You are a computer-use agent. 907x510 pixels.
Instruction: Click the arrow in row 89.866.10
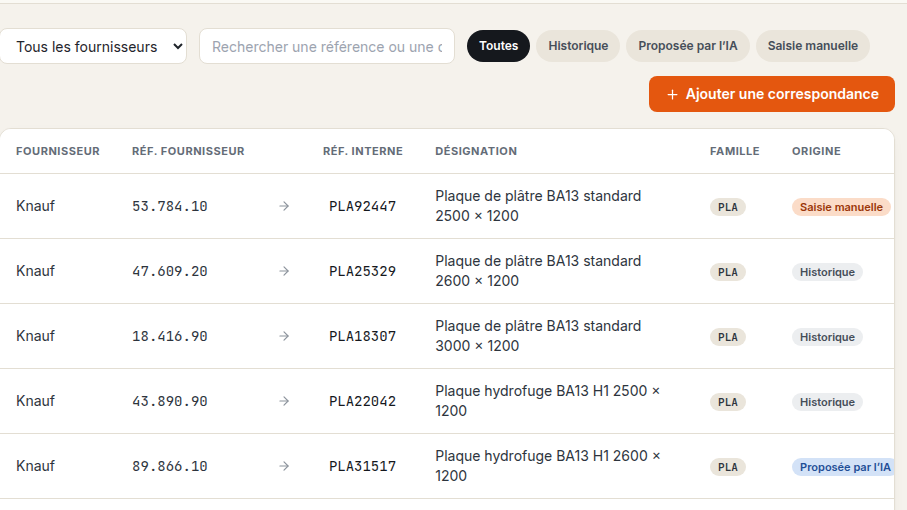pyautogui.click(x=284, y=466)
